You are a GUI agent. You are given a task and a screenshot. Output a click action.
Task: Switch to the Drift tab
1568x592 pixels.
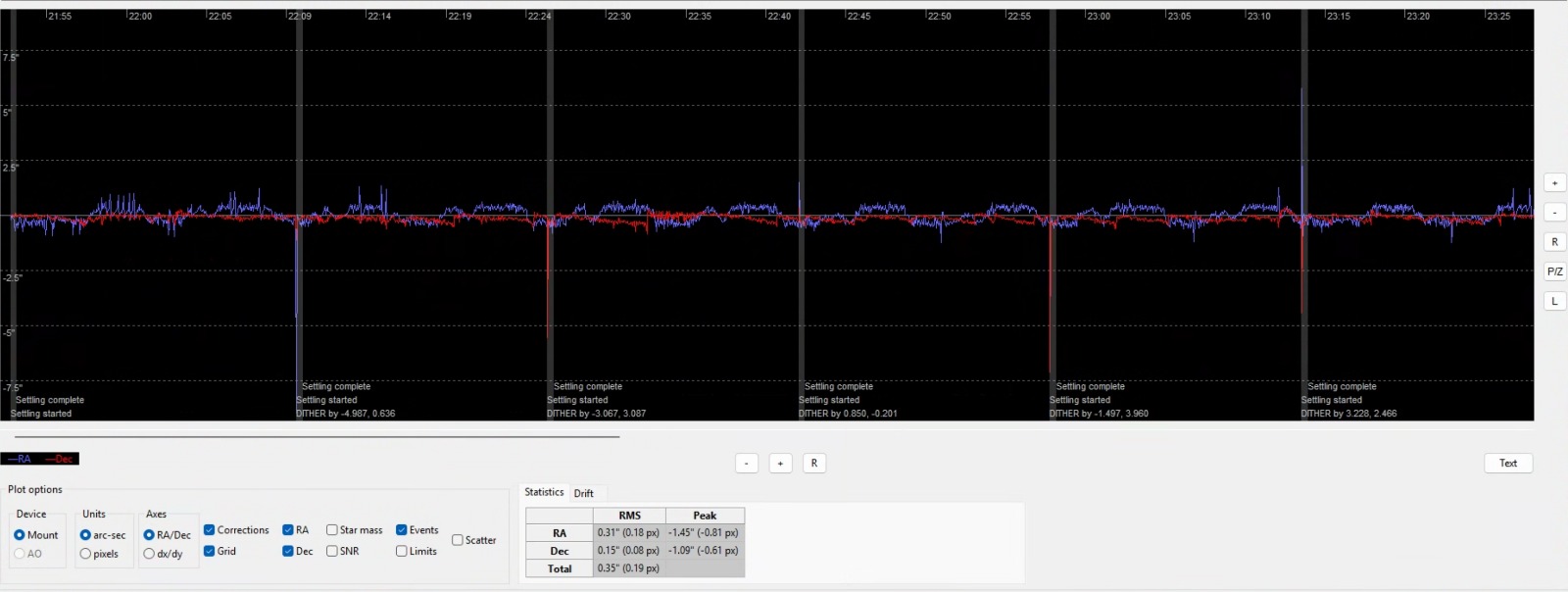coord(584,493)
